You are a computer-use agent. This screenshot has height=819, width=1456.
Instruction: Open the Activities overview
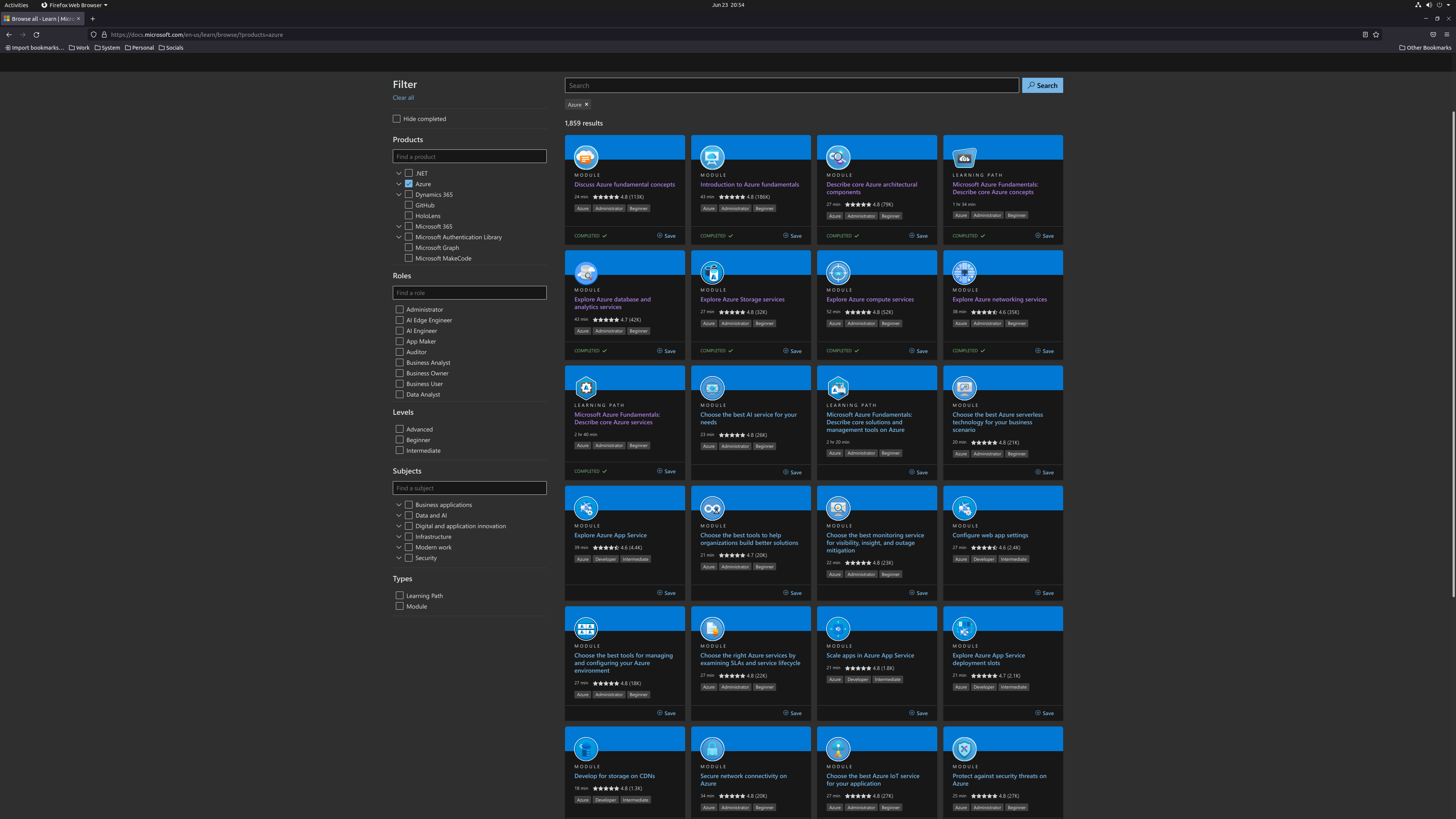tap(16, 5)
